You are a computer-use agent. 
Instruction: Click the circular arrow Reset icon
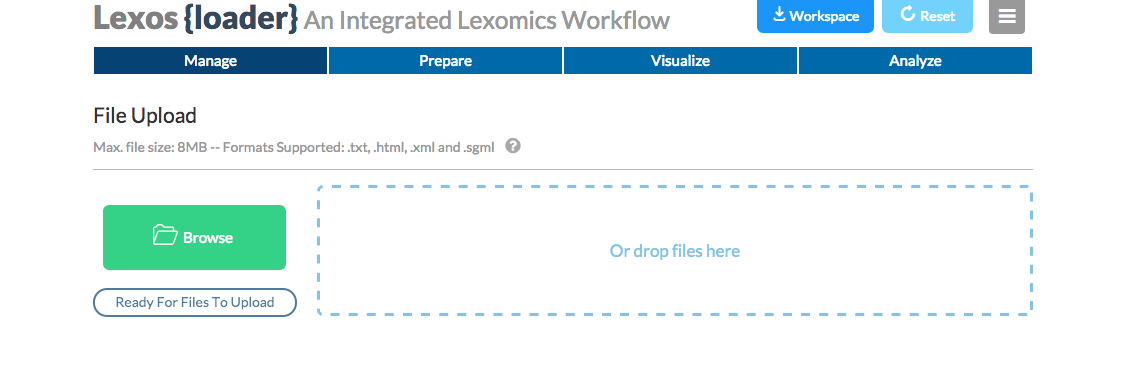coord(908,14)
